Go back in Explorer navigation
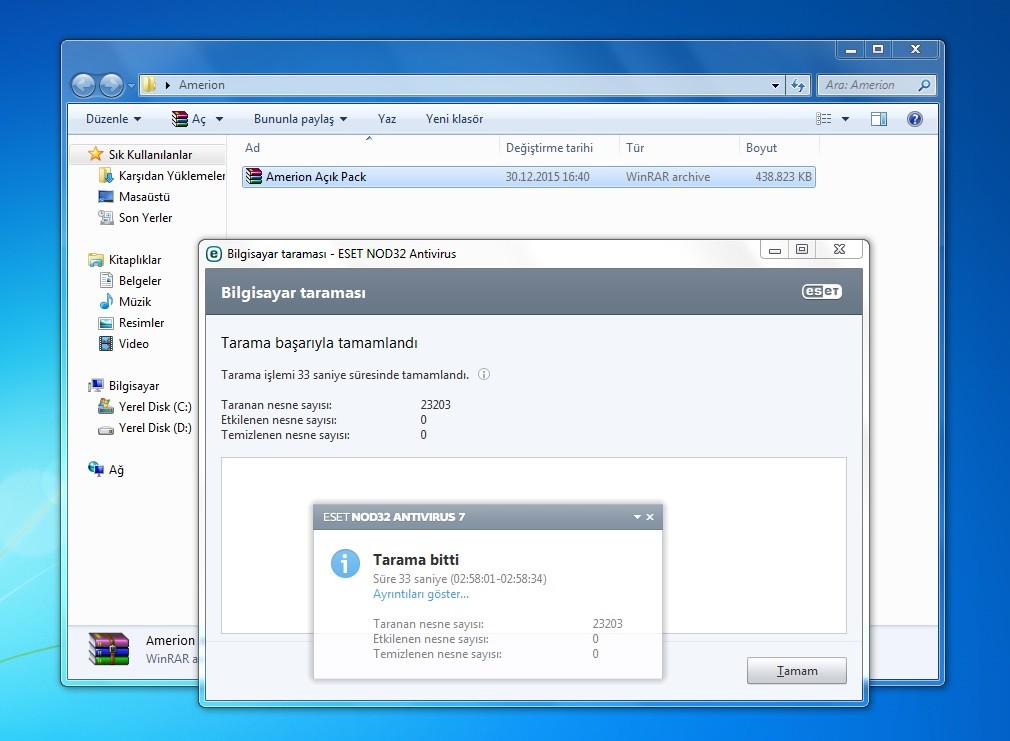This screenshot has height=741, width=1010. pos(83,85)
